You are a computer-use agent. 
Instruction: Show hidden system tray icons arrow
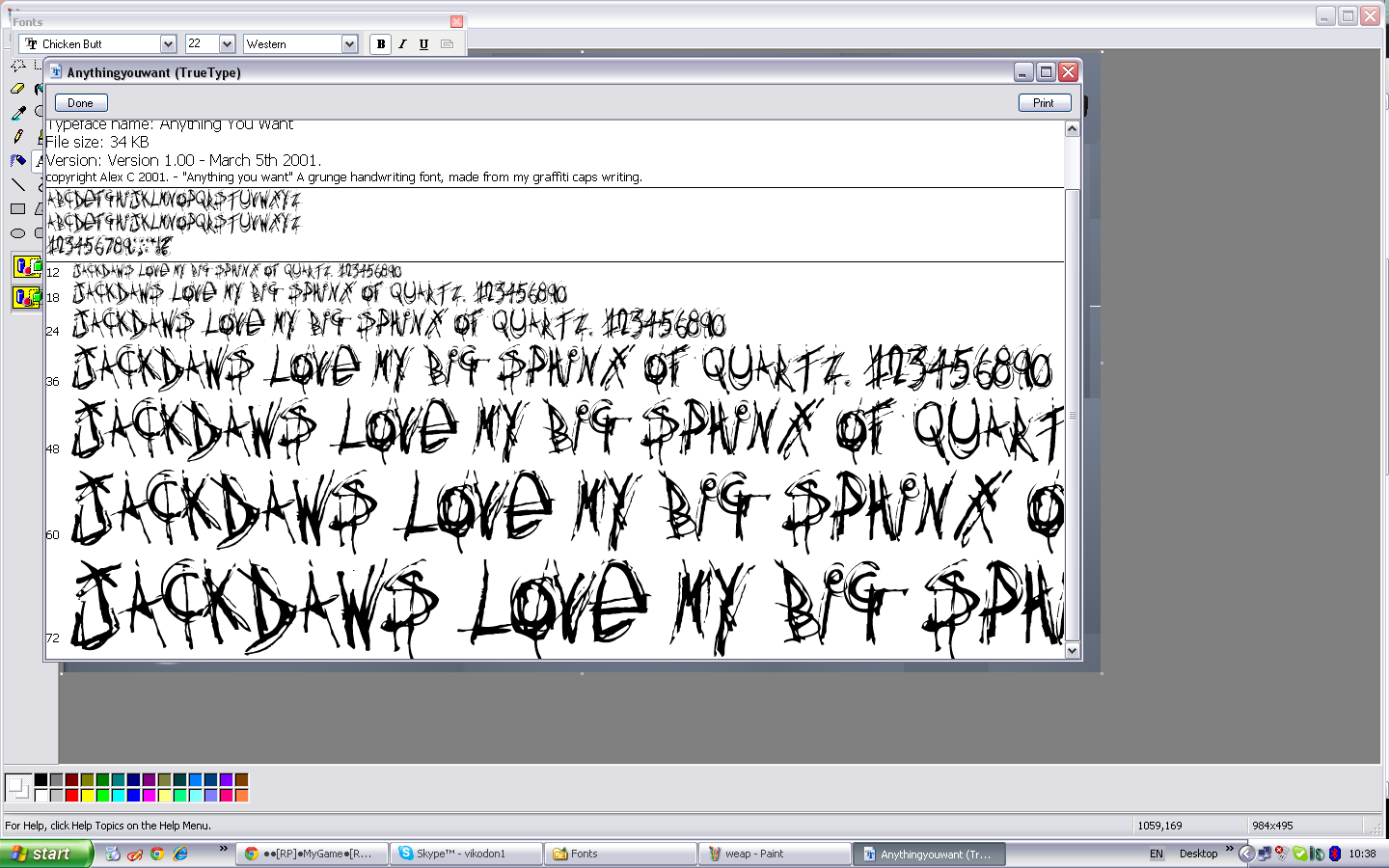pos(1246,854)
